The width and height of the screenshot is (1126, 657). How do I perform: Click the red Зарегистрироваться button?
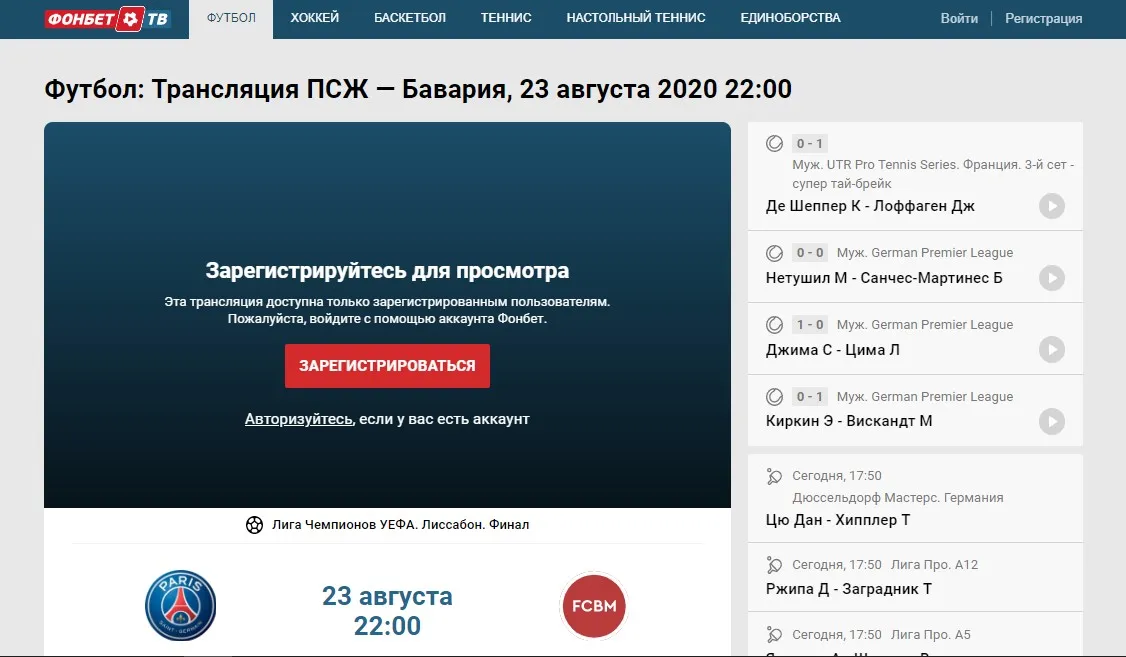tap(387, 365)
